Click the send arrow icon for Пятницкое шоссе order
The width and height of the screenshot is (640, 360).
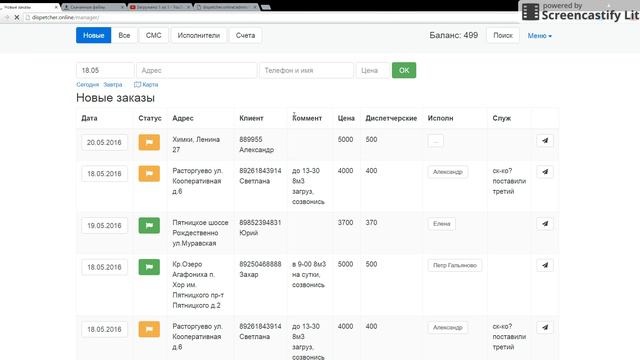545,224
